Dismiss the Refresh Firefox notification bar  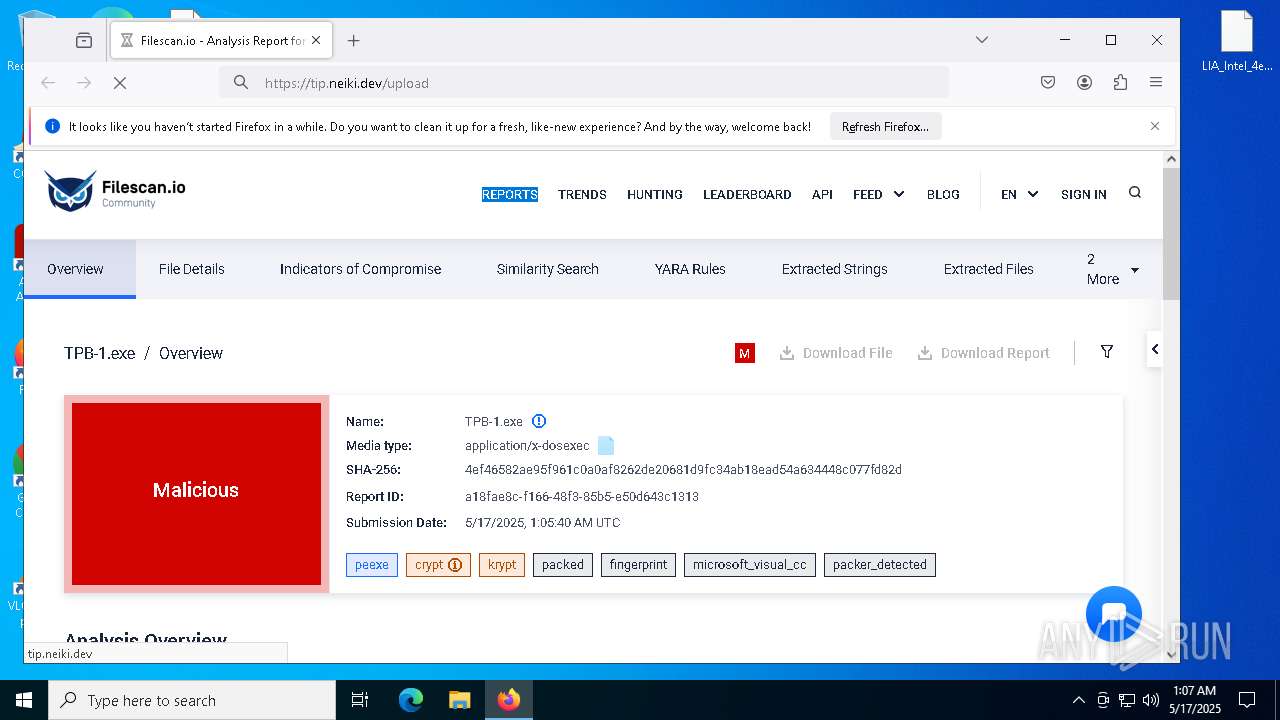[x=1155, y=126]
